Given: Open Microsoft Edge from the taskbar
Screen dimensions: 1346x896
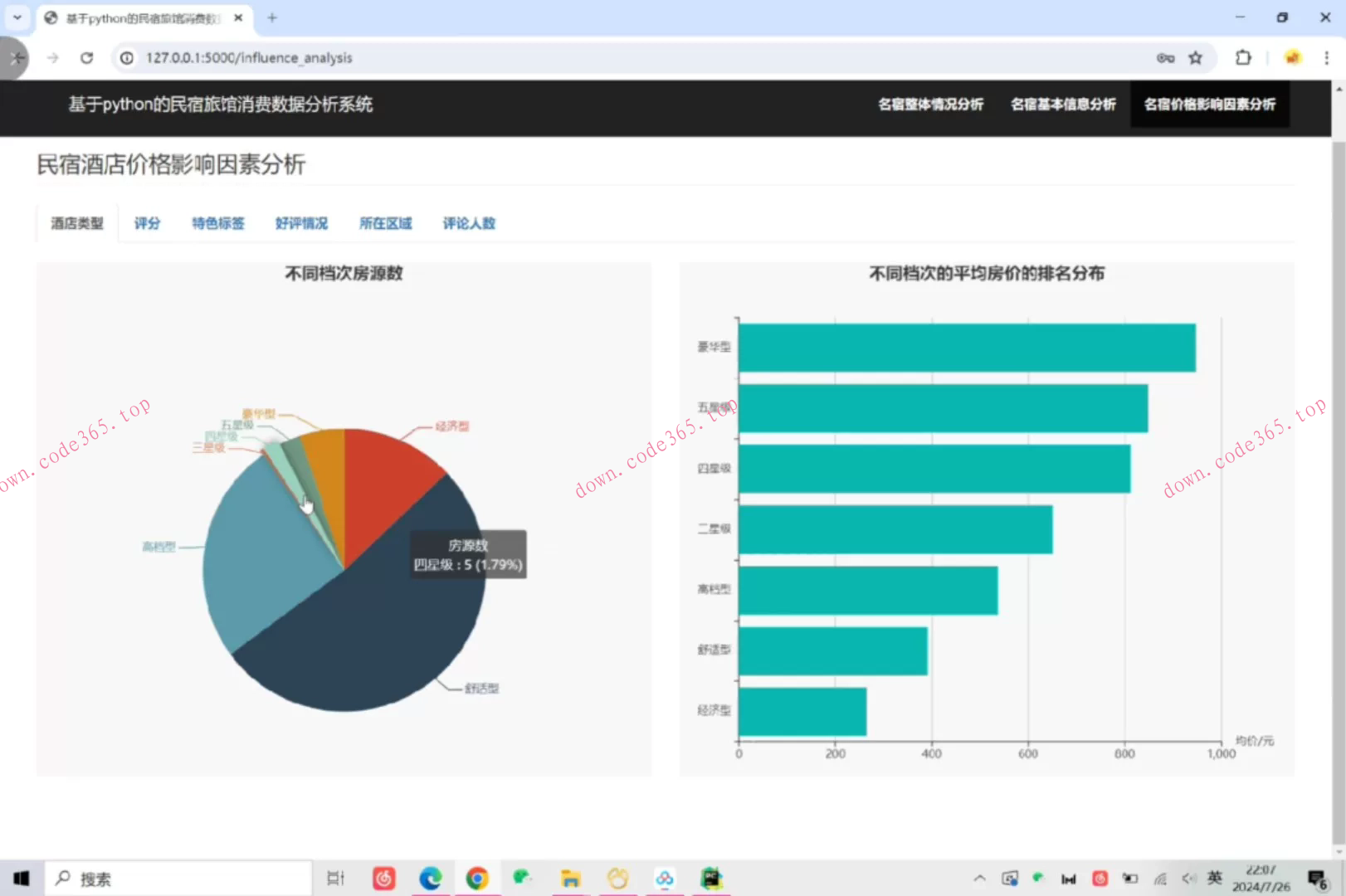Looking at the screenshot, I should coord(430,878).
